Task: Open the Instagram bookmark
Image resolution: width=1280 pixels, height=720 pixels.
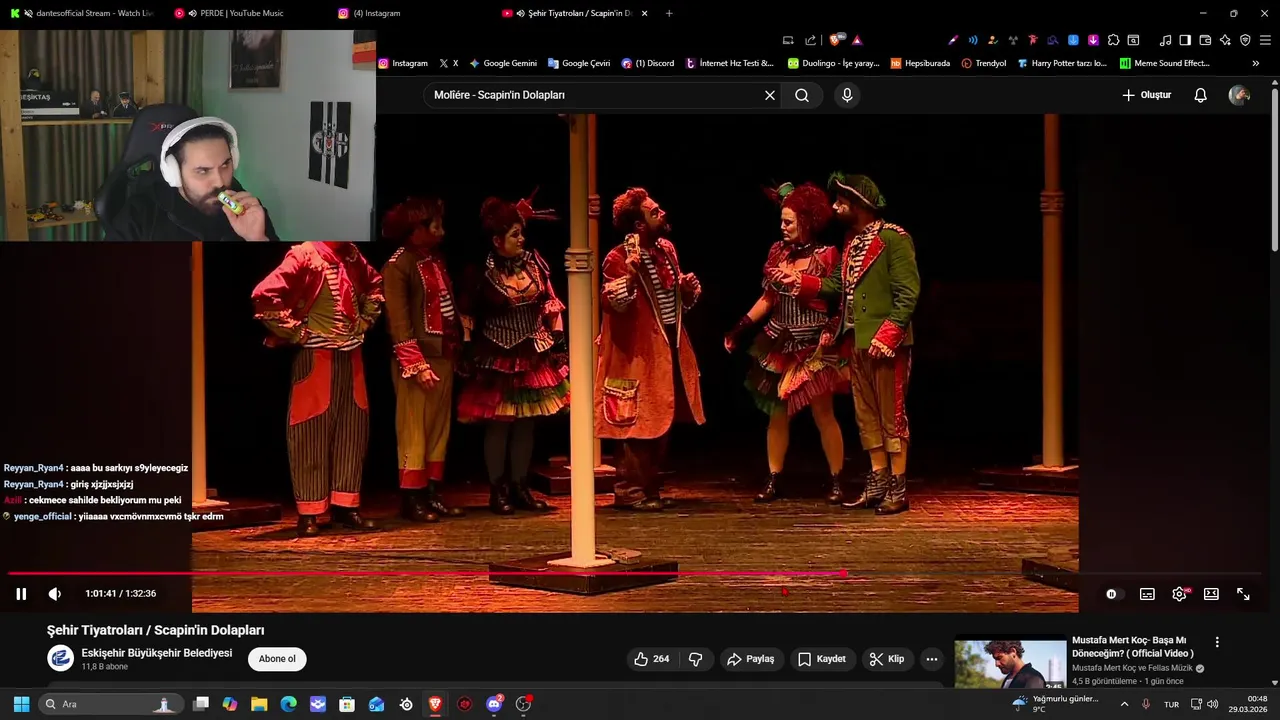Action: point(403,63)
